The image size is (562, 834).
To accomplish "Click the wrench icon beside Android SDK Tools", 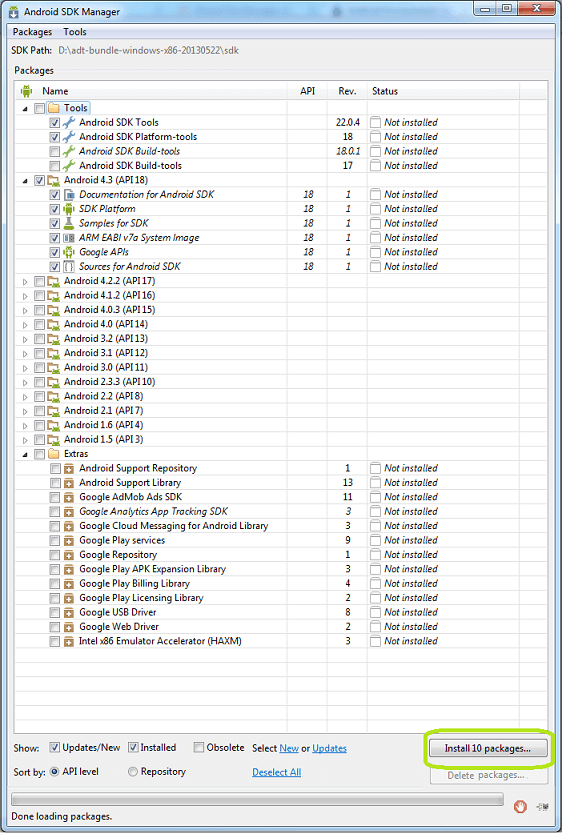I will coord(69,122).
